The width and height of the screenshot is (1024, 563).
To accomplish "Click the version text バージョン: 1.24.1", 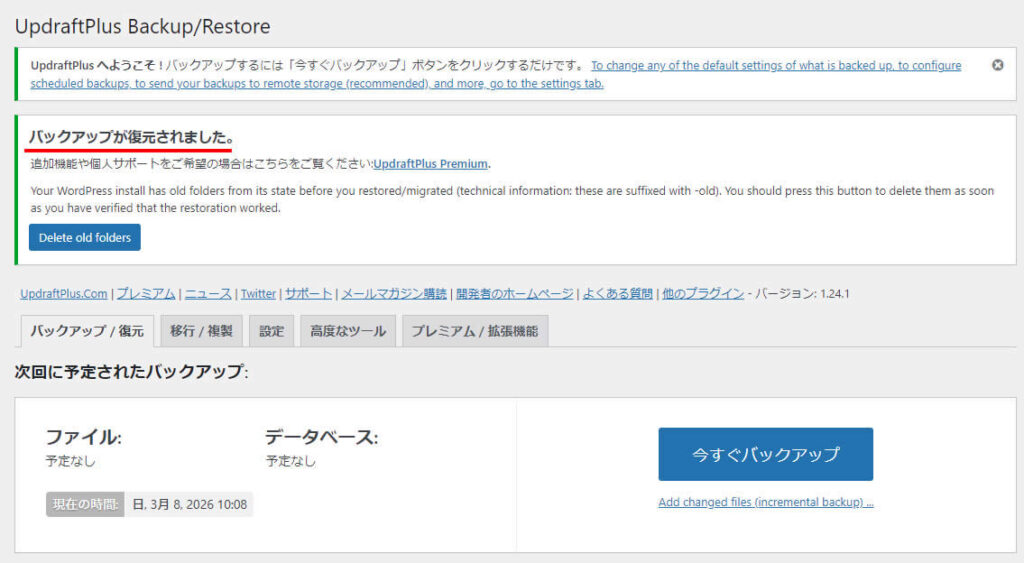I will click(x=802, y=294).
